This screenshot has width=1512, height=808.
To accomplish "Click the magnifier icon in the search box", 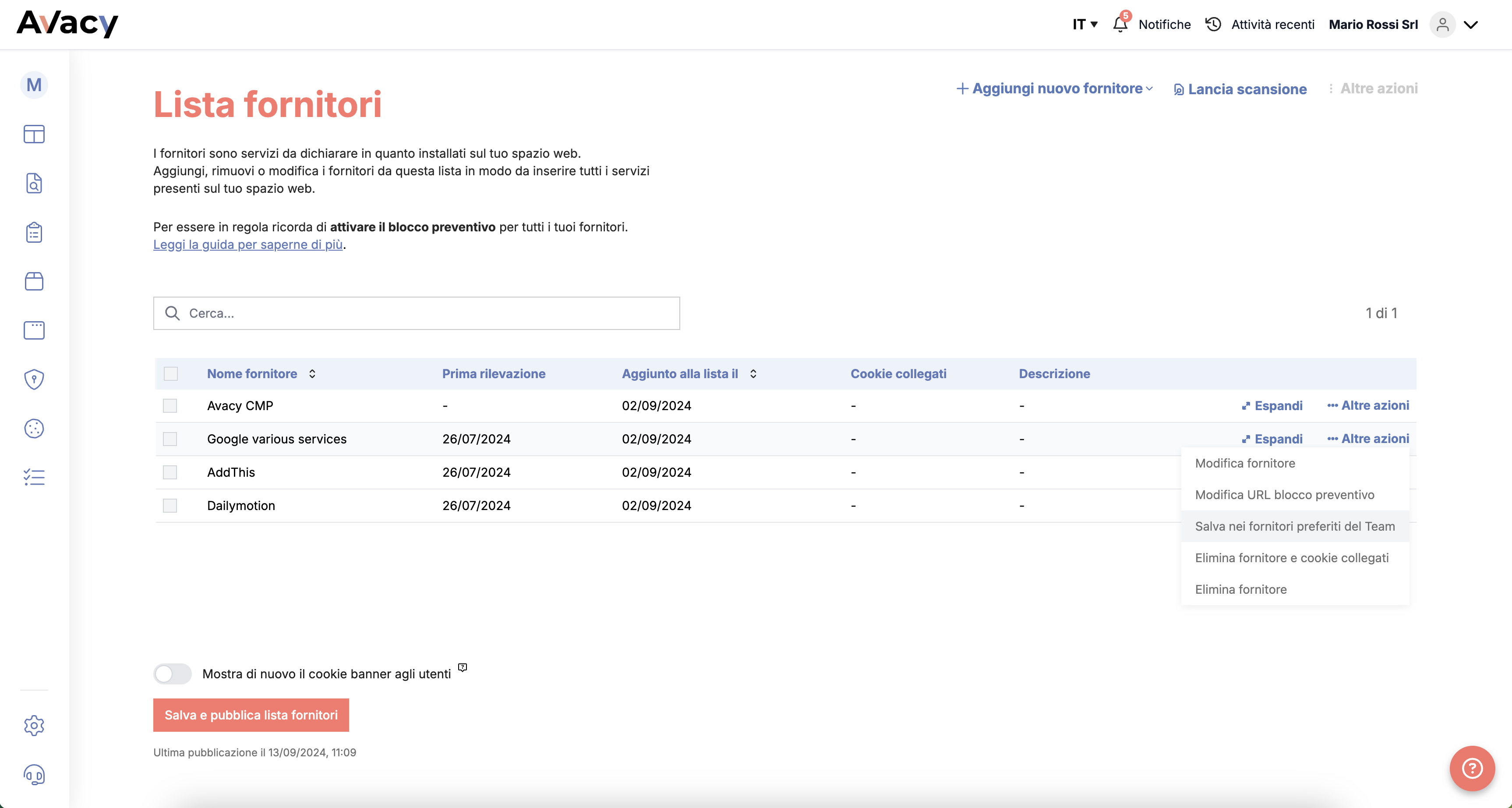I will click(172, 313).
